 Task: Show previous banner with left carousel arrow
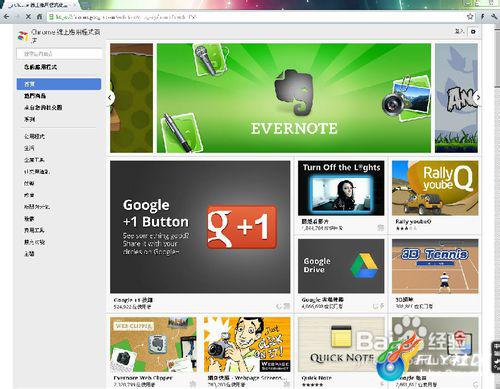(x=110, y=97)
